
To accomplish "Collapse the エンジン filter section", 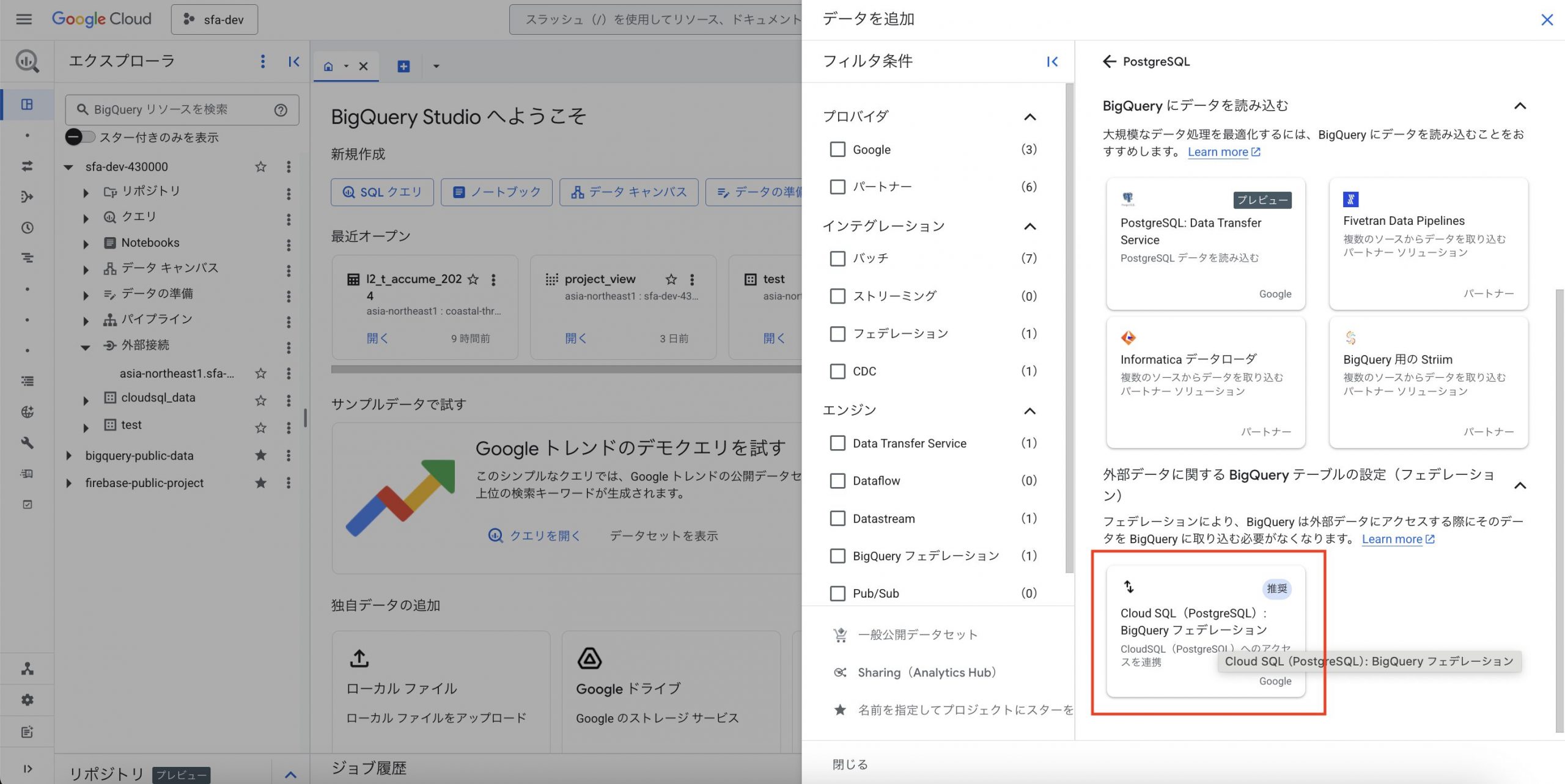I will click(x=1030, y=411).
